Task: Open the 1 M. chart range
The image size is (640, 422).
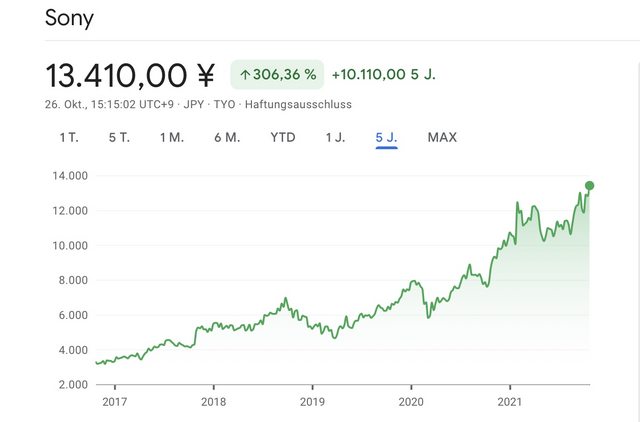Action: (x=172, y=138)
